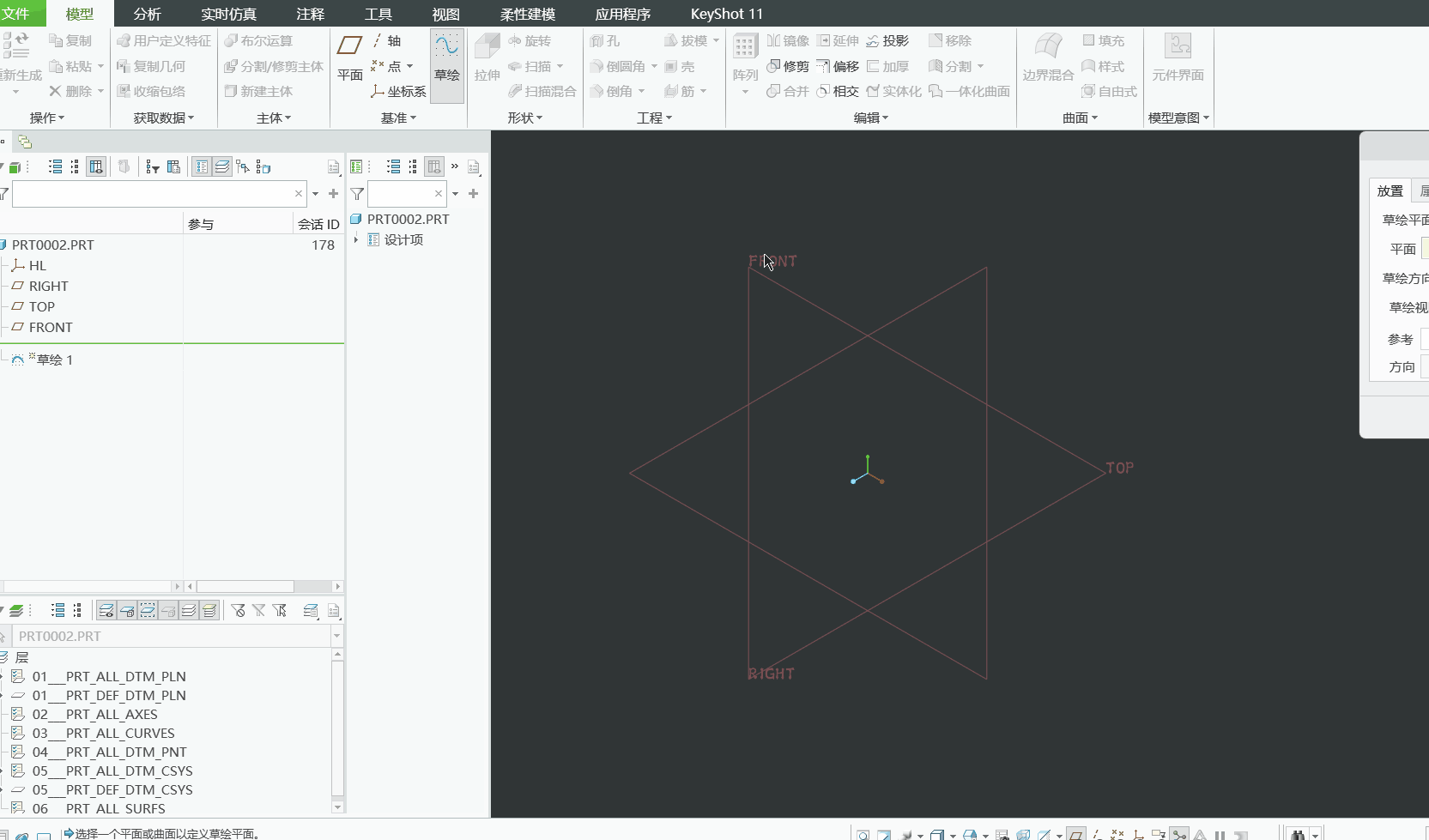The width and height of the screenshot is (1429, 840).
Task: Click the binoculars find icon in bottom toolbar
Action: pos(1298,834)
